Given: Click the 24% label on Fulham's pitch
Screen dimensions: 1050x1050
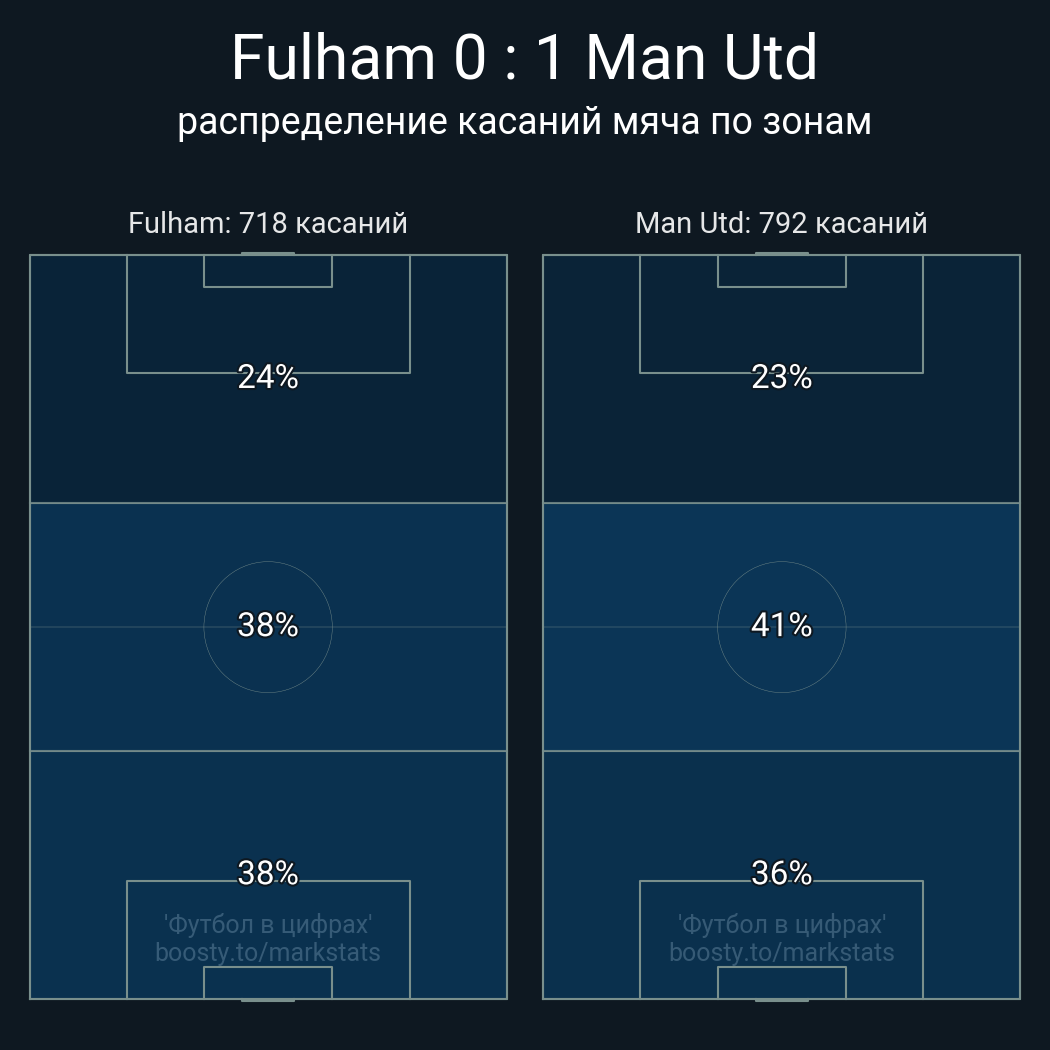Looking at the screenshot, I should 268,377.
